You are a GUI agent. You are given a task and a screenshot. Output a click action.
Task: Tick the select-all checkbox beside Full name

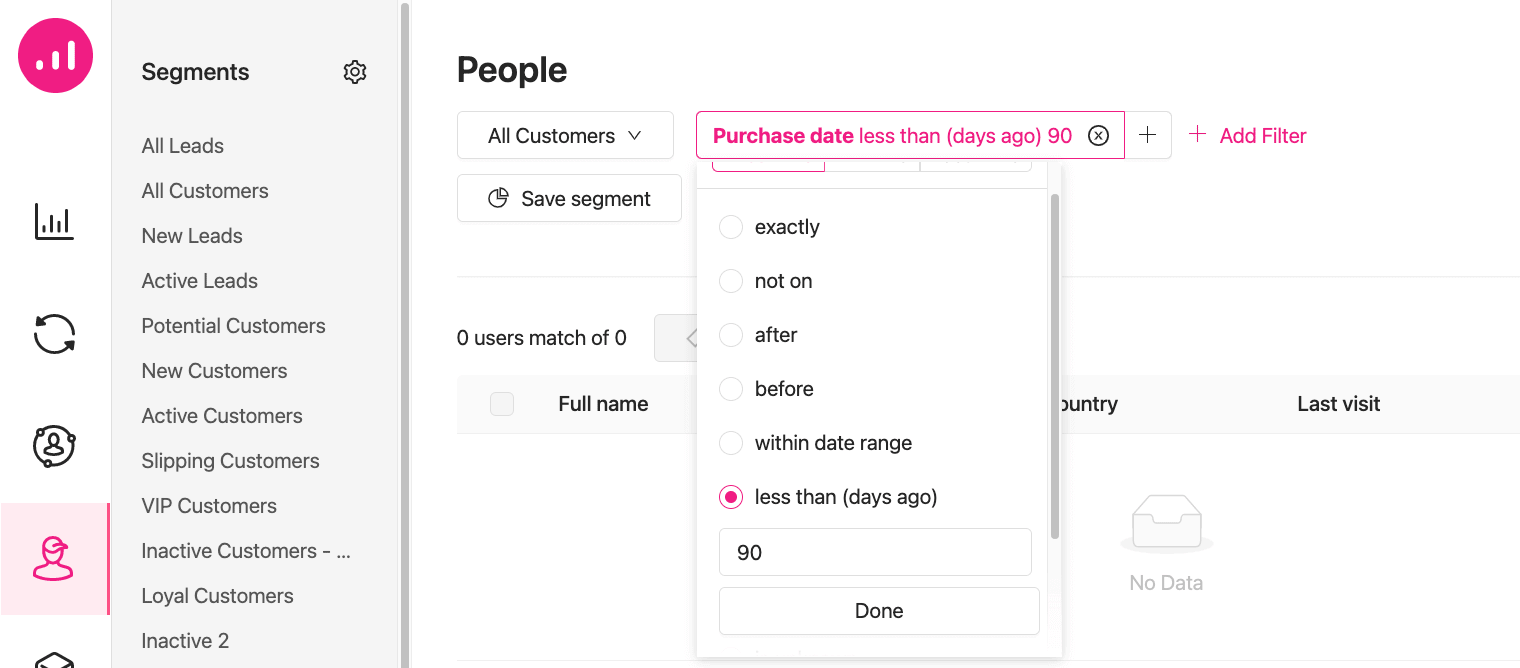[502, 404]
